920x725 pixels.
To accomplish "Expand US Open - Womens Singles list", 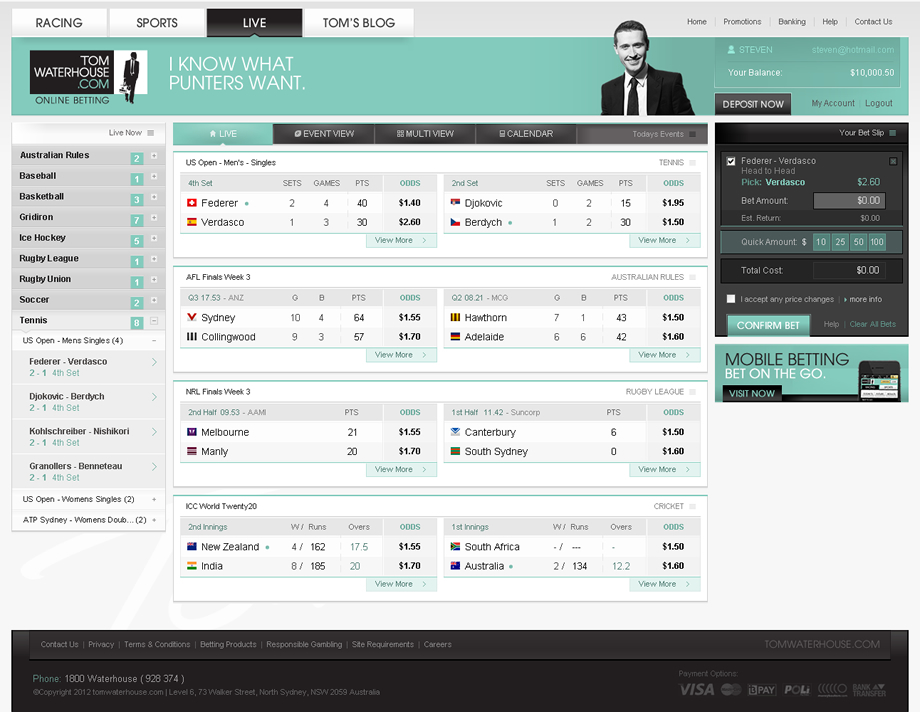I will pyautogui.click(x=154, y=500).
